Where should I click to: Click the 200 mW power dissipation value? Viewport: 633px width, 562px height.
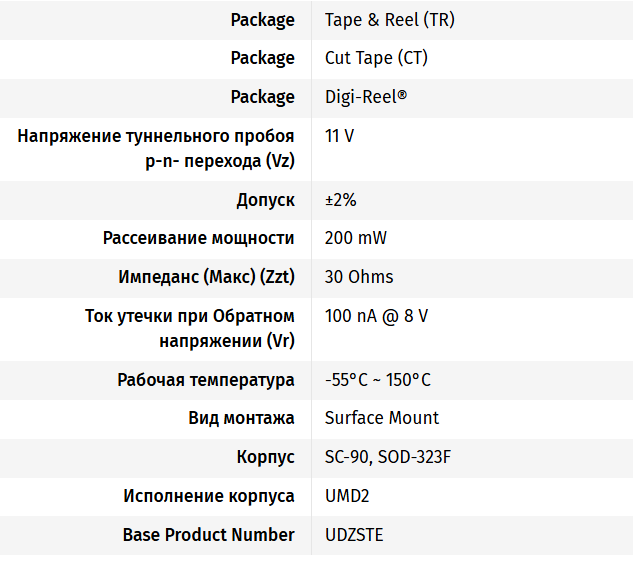click(356, 238)
